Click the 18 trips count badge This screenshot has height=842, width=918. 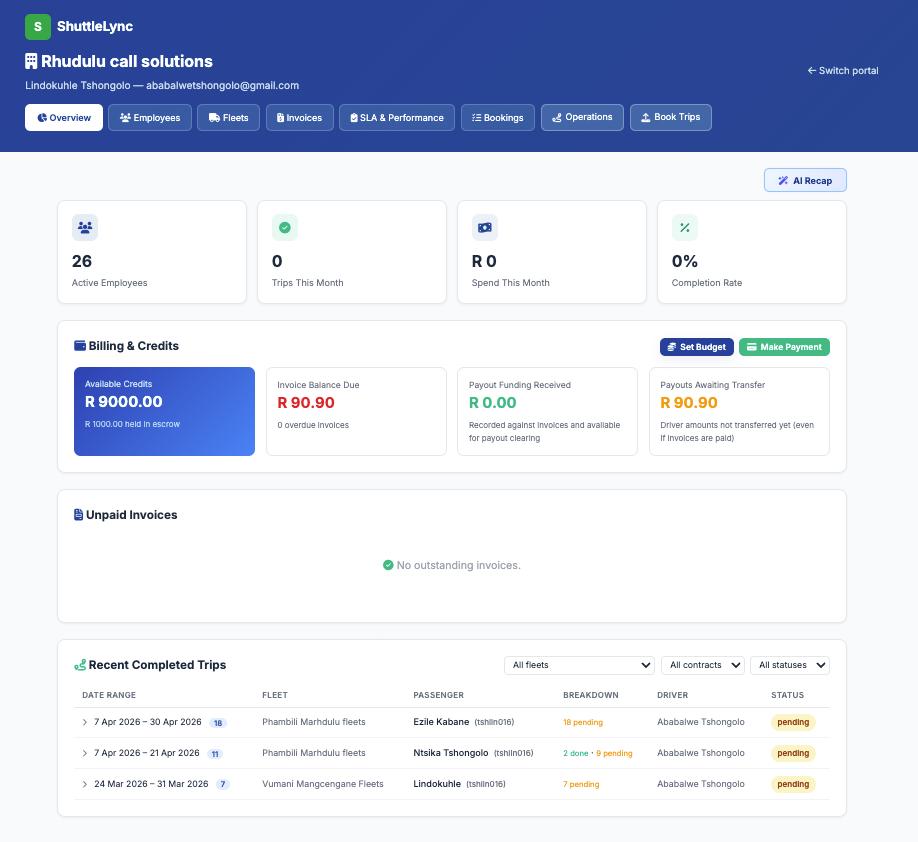(218, 723)
